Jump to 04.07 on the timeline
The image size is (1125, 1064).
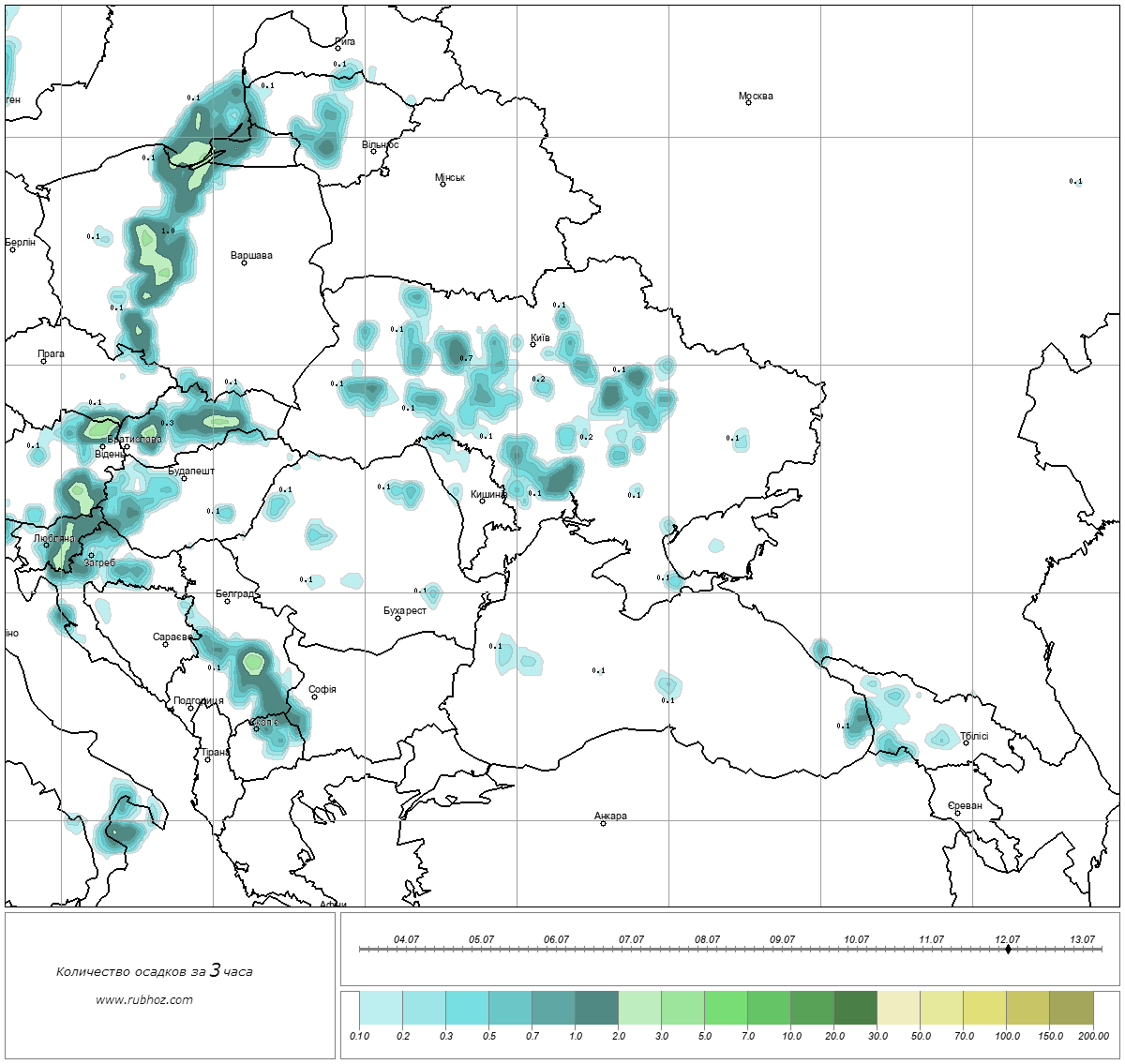click(x=406, y=949)
